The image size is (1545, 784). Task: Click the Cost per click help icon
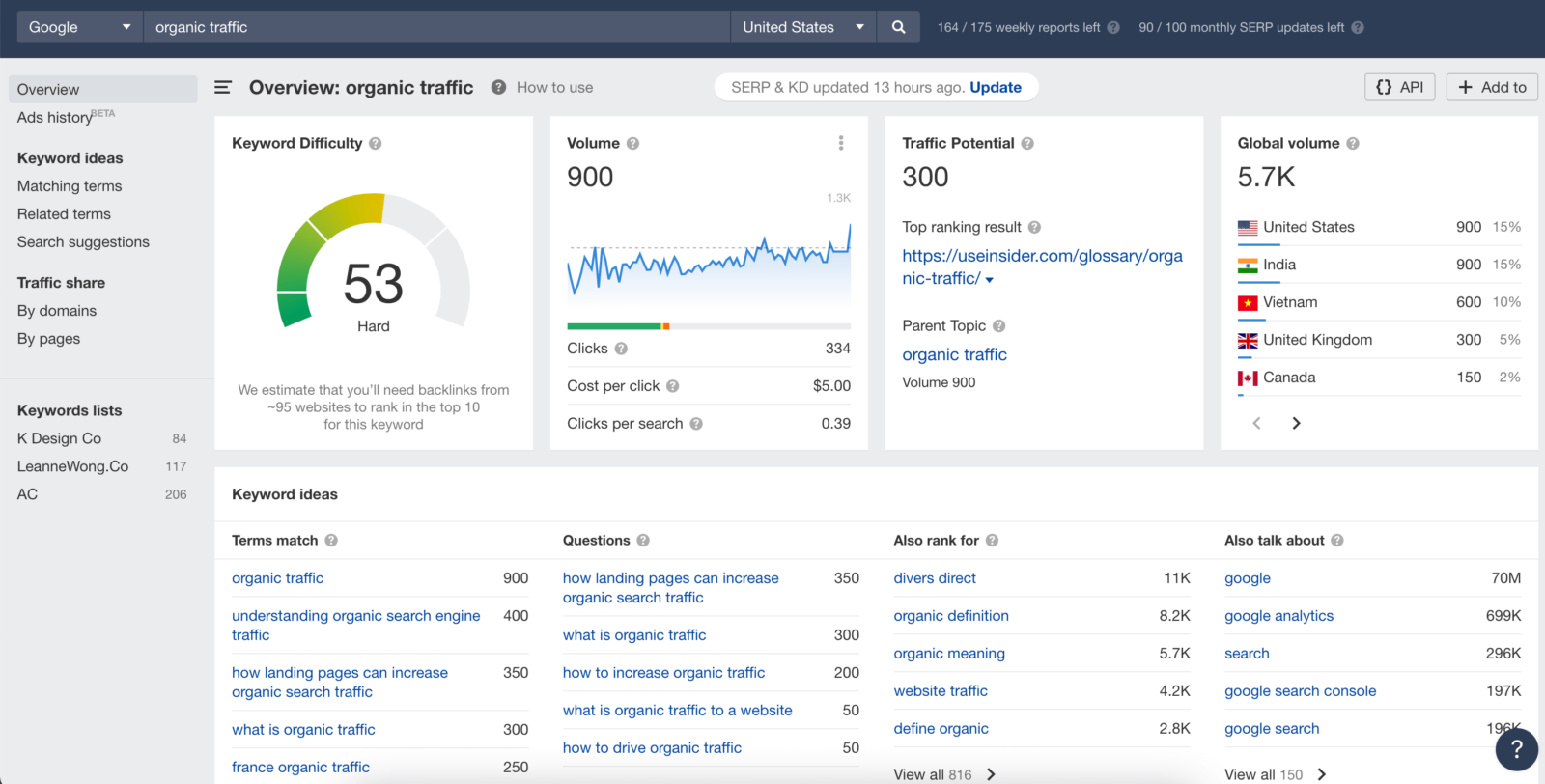(673, 386)
